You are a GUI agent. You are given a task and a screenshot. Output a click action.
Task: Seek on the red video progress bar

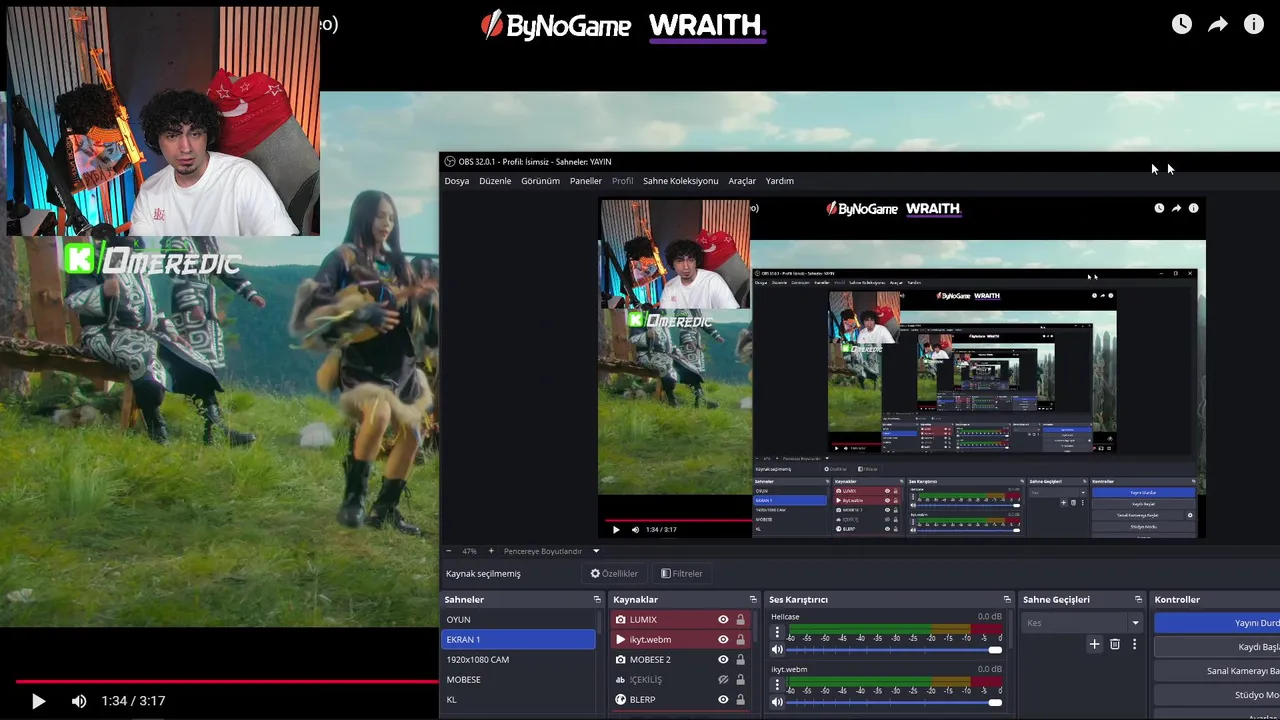226,681
